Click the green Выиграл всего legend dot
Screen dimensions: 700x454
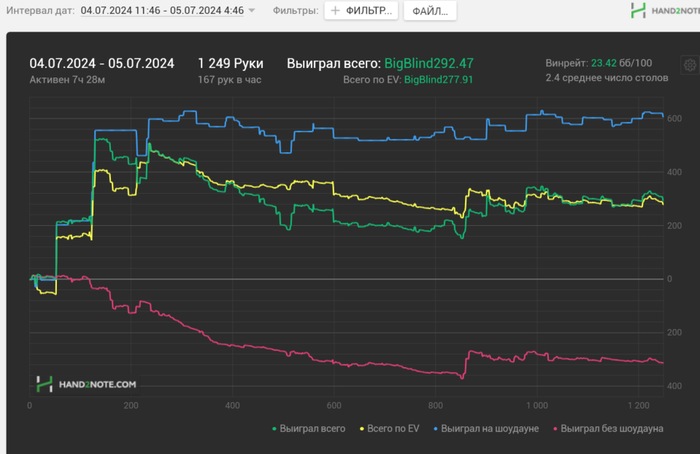(274, 429)
